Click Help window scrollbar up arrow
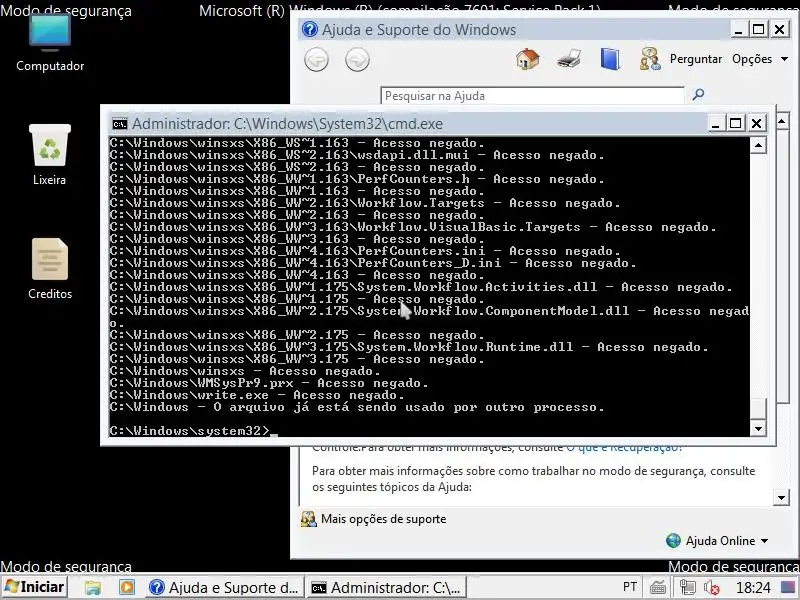 point(782,121)
